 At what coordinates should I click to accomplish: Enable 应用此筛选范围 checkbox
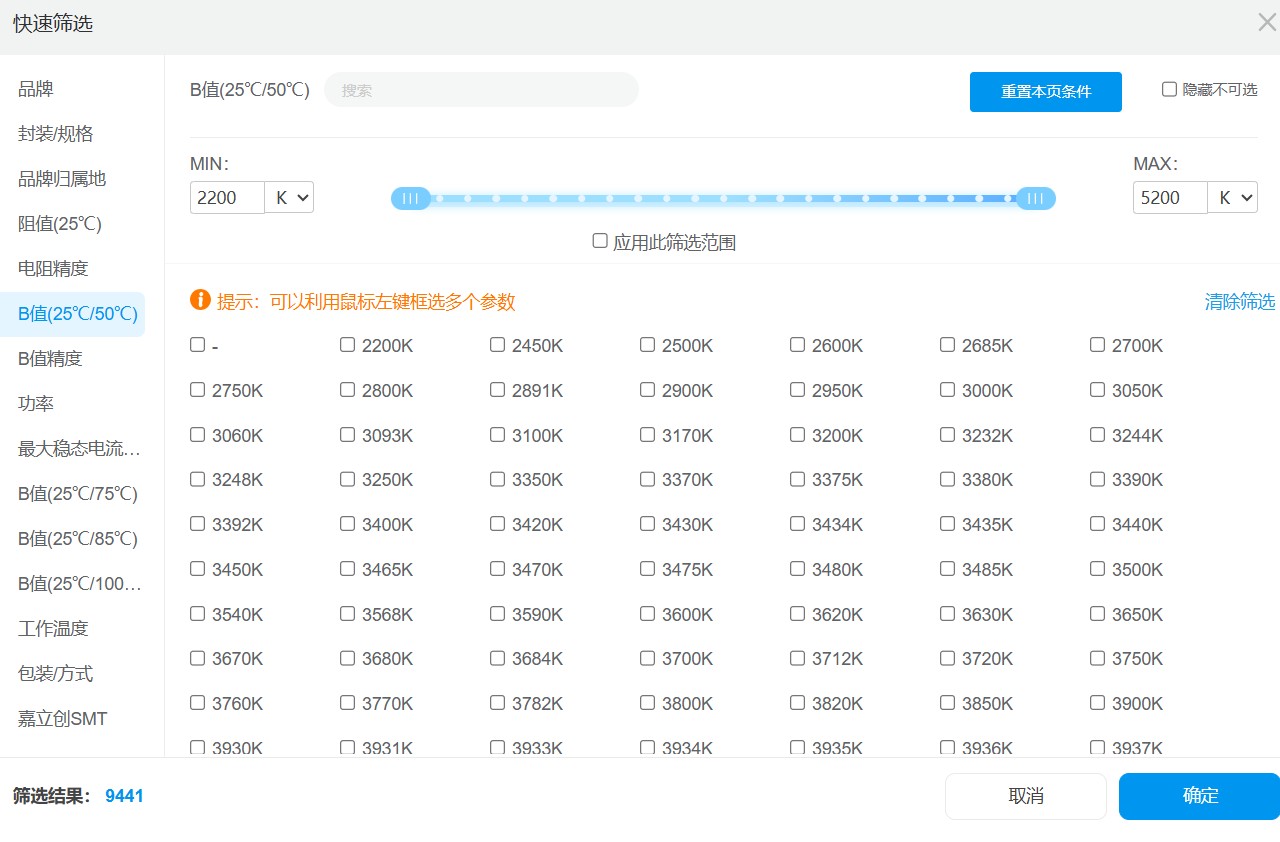pos(600,241)
